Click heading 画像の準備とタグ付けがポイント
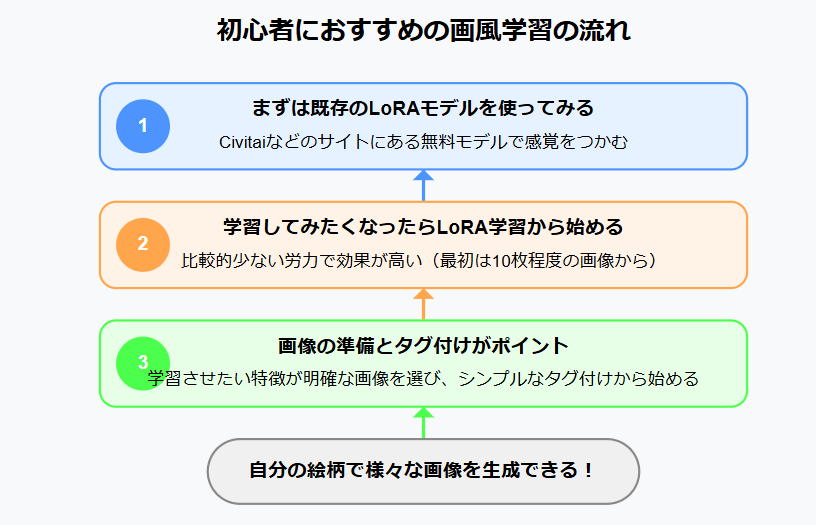The height and width of the screenshot is (525, 816). click(x=423, y=345)
